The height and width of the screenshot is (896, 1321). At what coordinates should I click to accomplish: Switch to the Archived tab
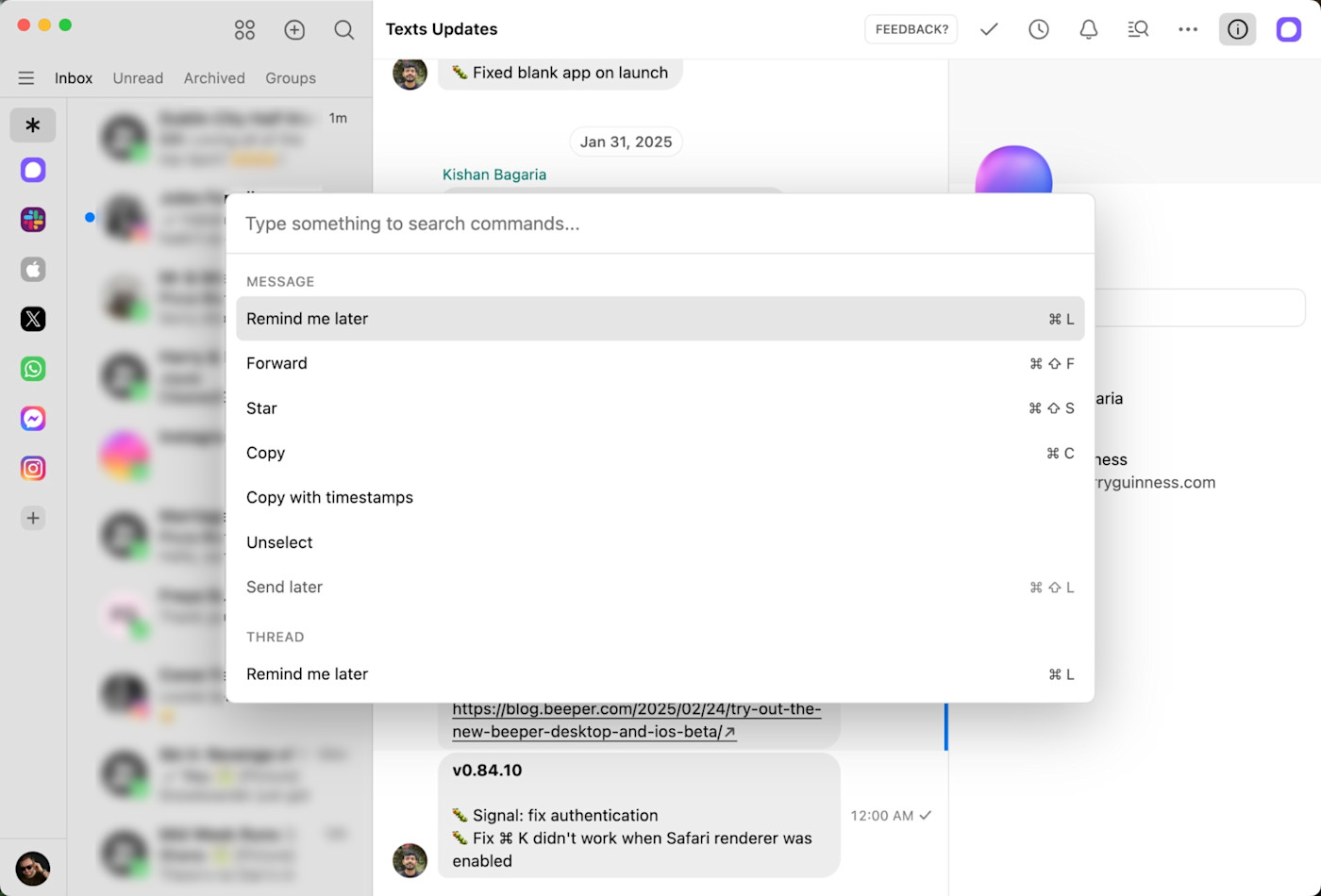tap(214, 78)
